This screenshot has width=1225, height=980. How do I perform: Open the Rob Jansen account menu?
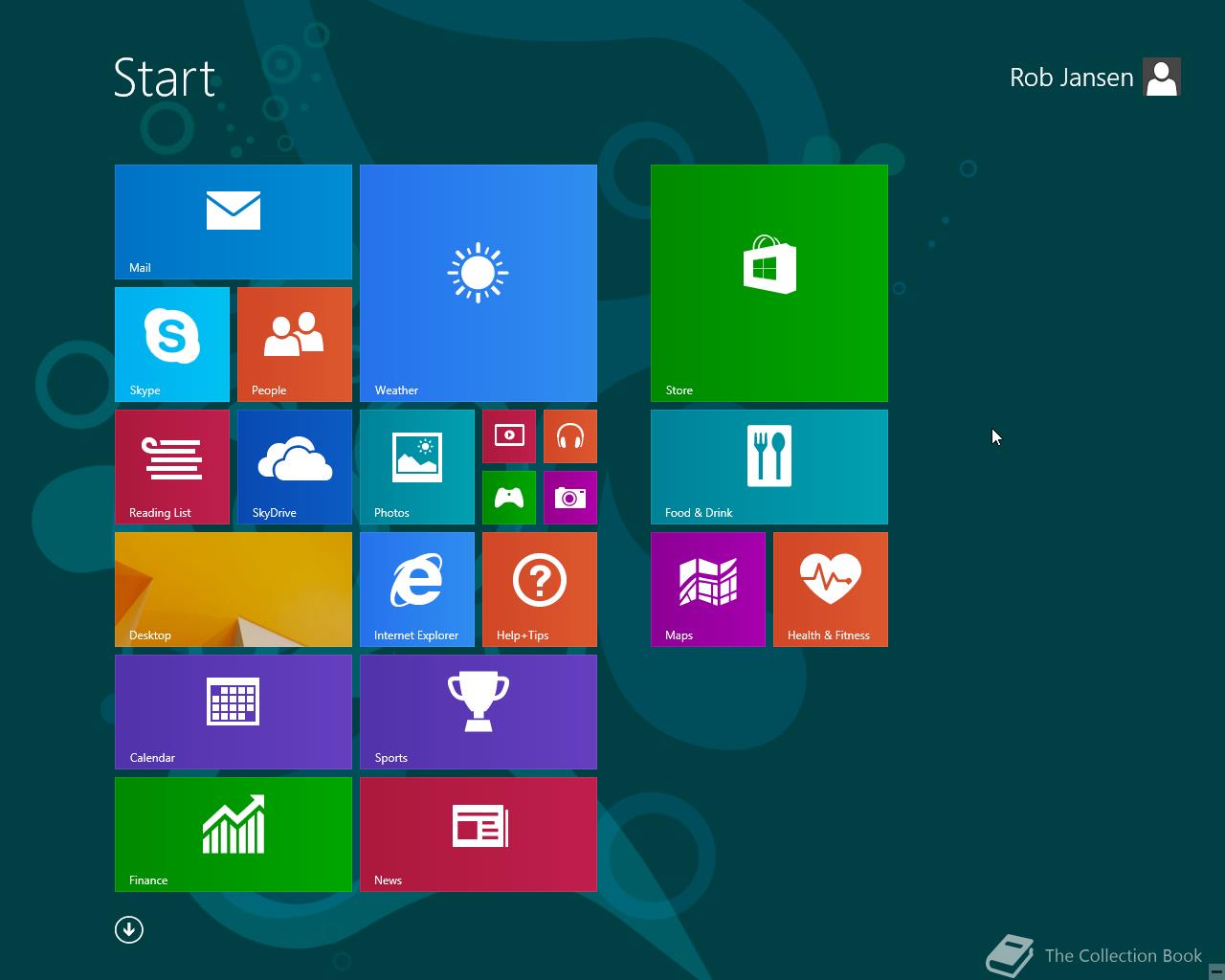1071,78
